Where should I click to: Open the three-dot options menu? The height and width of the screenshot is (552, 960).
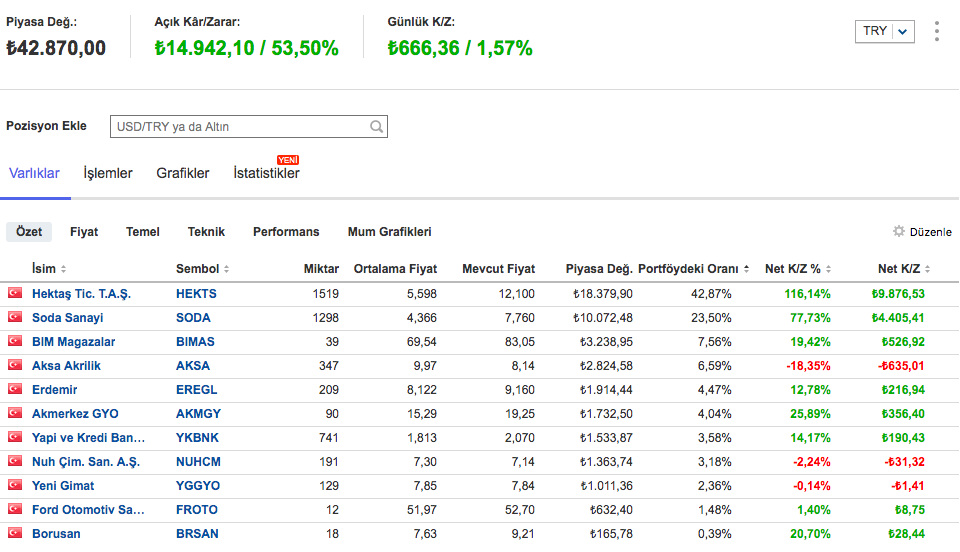pyautogui.click(x=936, y=31)
